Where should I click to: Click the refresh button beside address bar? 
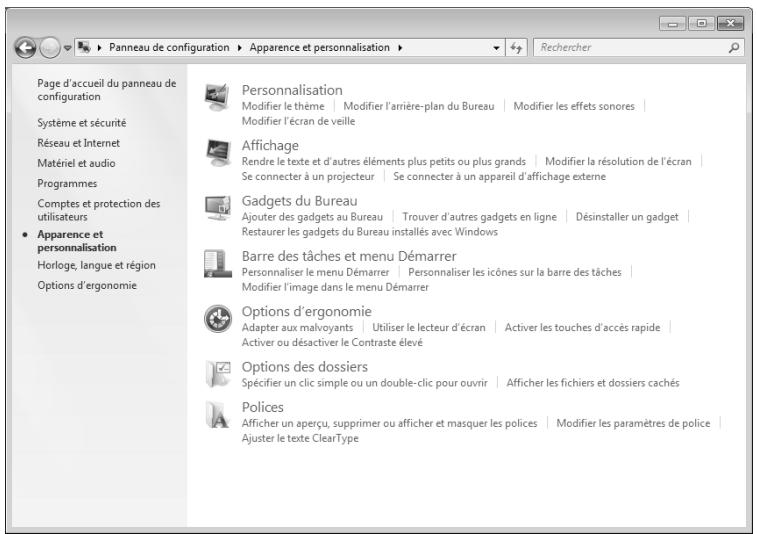pyautogui.click(x=516, y=48)
